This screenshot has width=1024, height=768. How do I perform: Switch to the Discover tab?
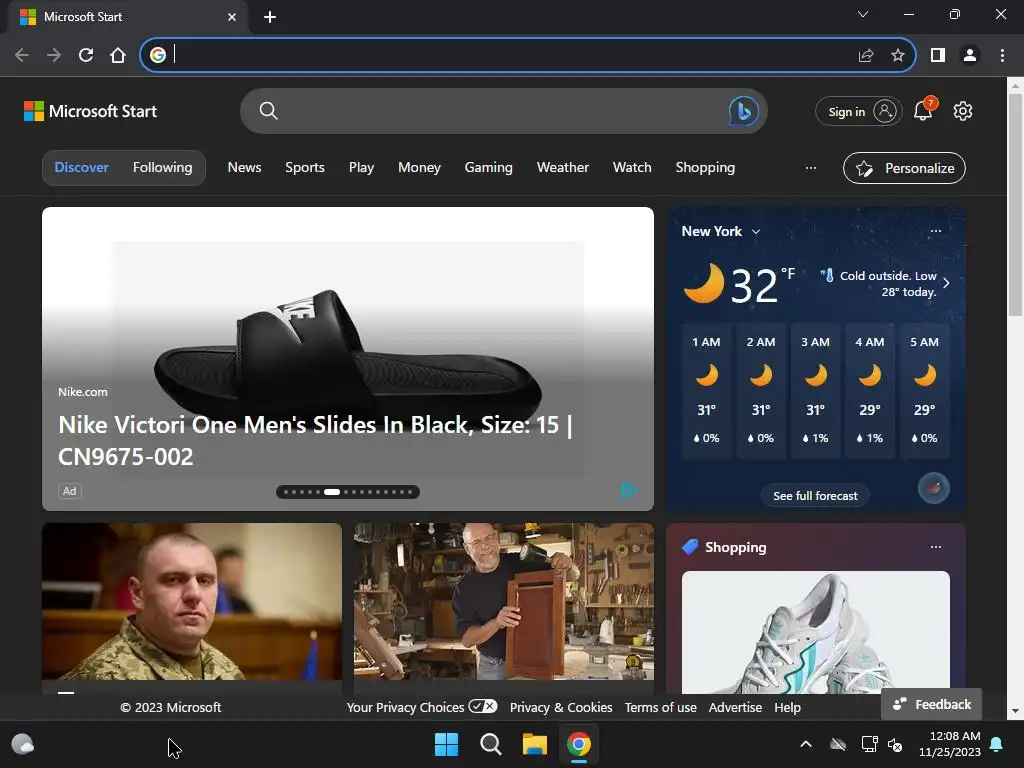(x=82, y=168)
